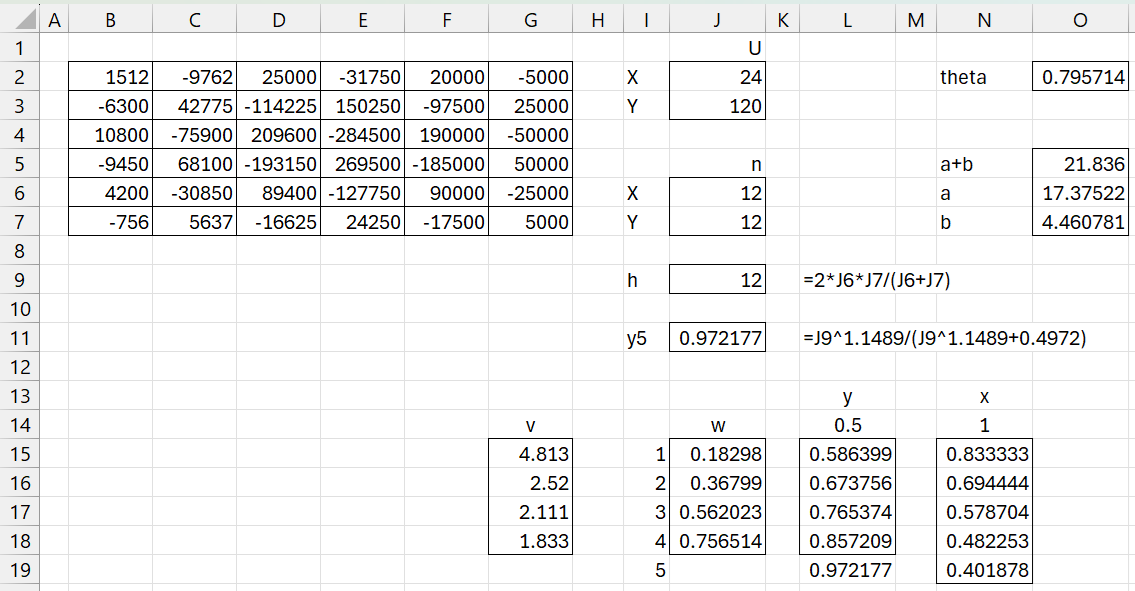Click the Select All corner triangle
Screen dimensions: 1135x591
[19, 18]
